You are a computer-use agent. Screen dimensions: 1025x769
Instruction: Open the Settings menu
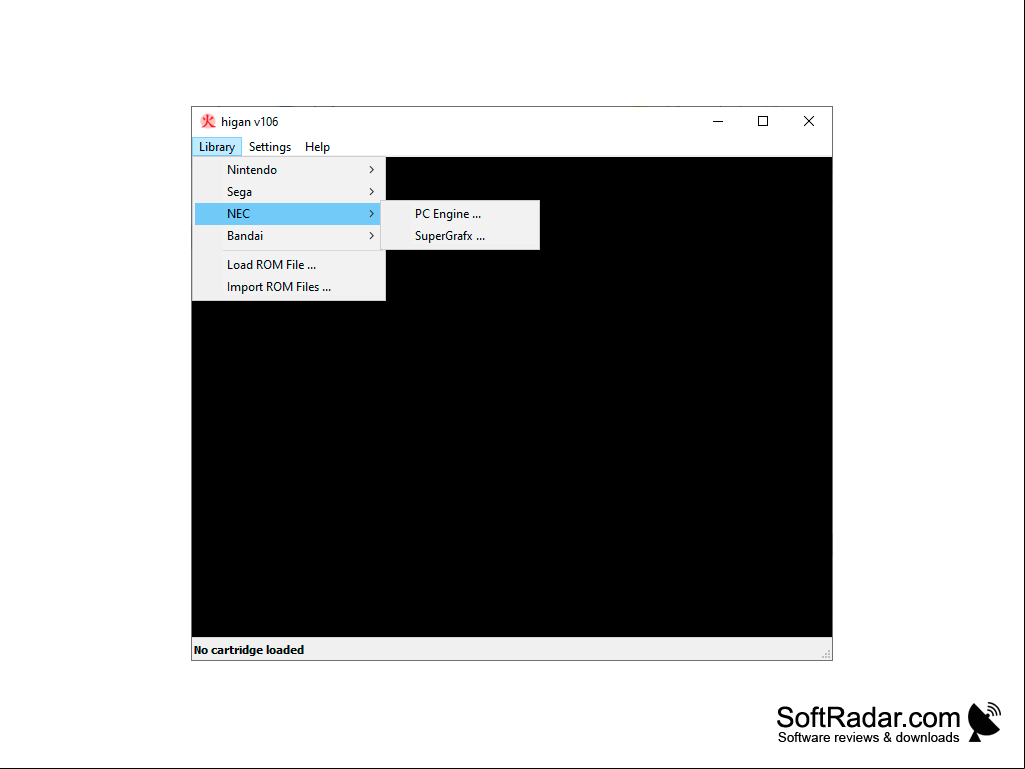coord(269,146)
